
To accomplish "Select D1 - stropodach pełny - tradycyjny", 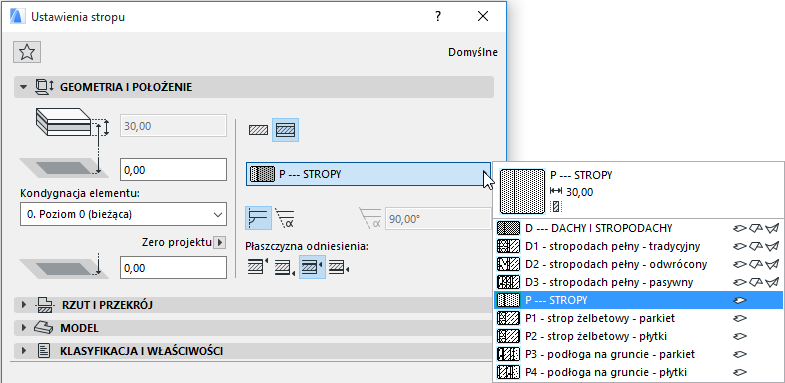I will tap(638, 246).
